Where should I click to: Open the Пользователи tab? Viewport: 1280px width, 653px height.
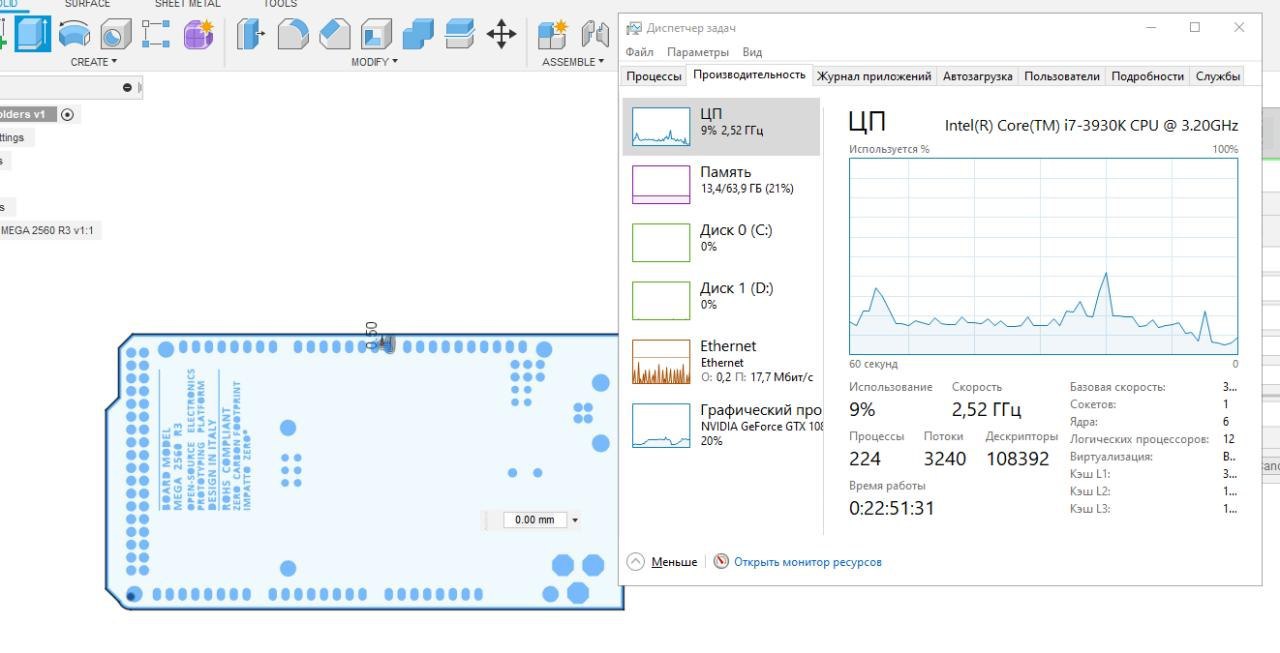pyautogui.click(x=1061, y=76)
